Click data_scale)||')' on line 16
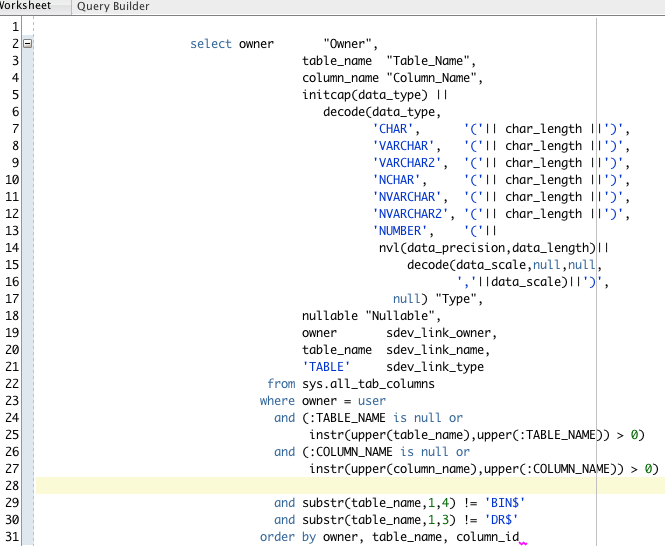665x546 pixels. [547, 282]
